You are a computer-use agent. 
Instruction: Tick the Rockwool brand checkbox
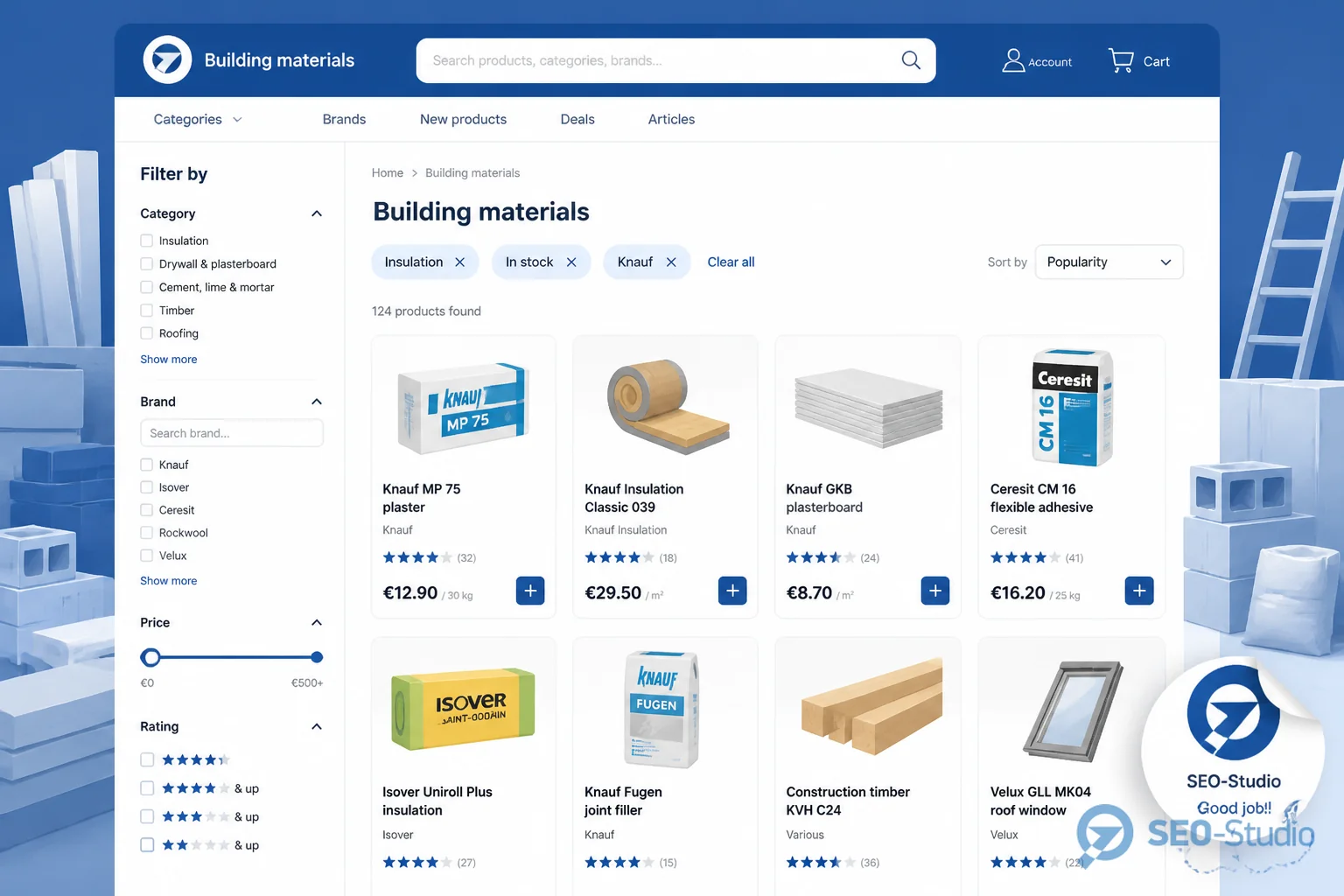tap(147, 532)
